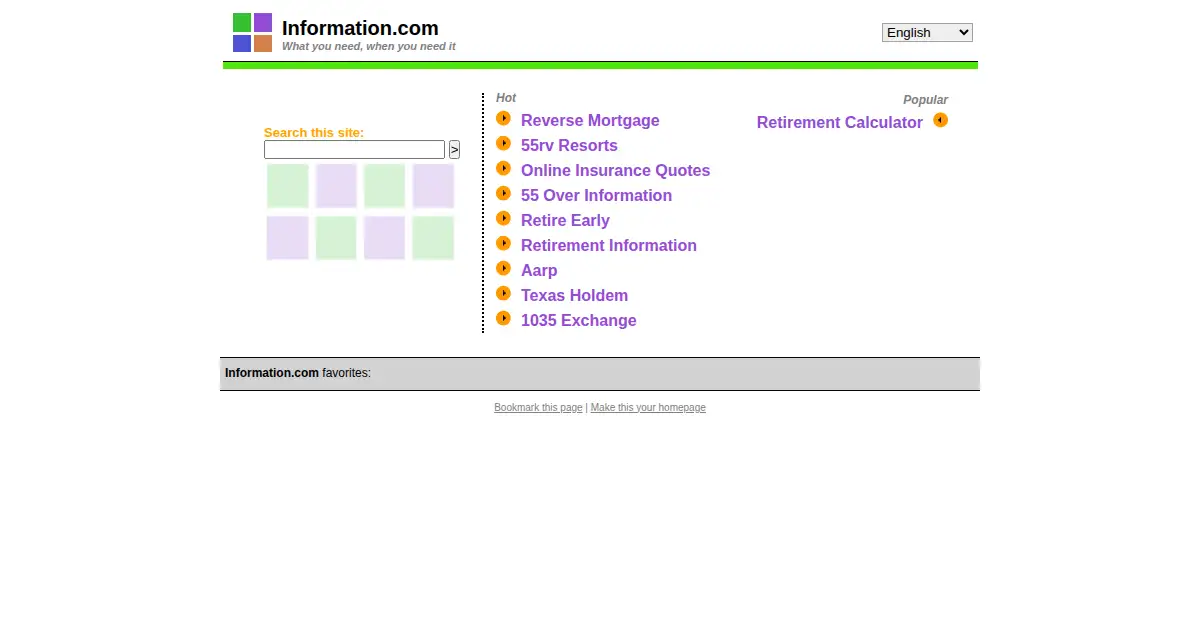Click the orange arrow beside Retirement Calculator
The image size is (1200, 628).
pyautogui.click(x=940, y=120)
